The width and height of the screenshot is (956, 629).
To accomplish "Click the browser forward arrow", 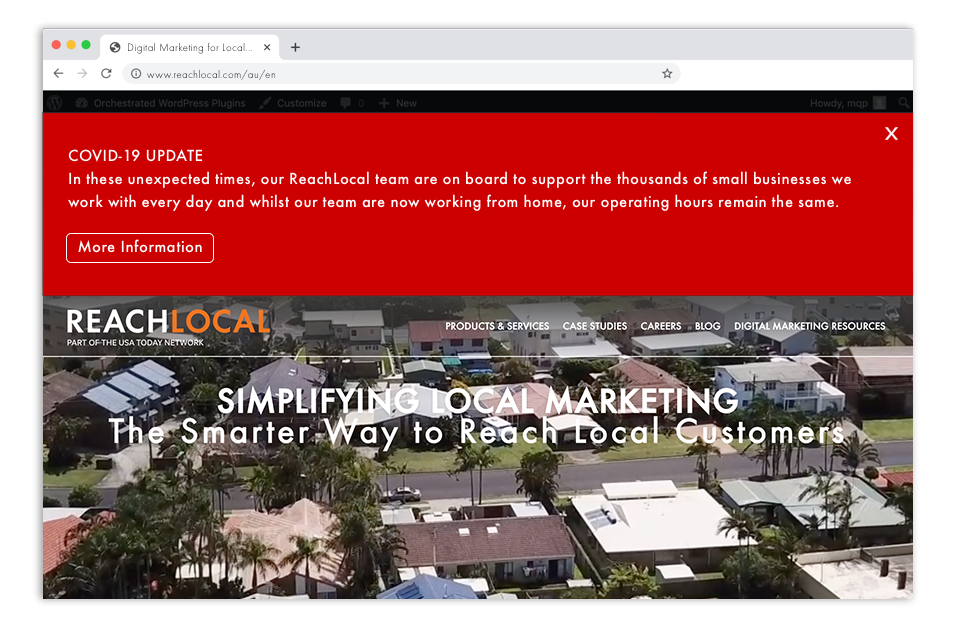I will tap(82, 74).
